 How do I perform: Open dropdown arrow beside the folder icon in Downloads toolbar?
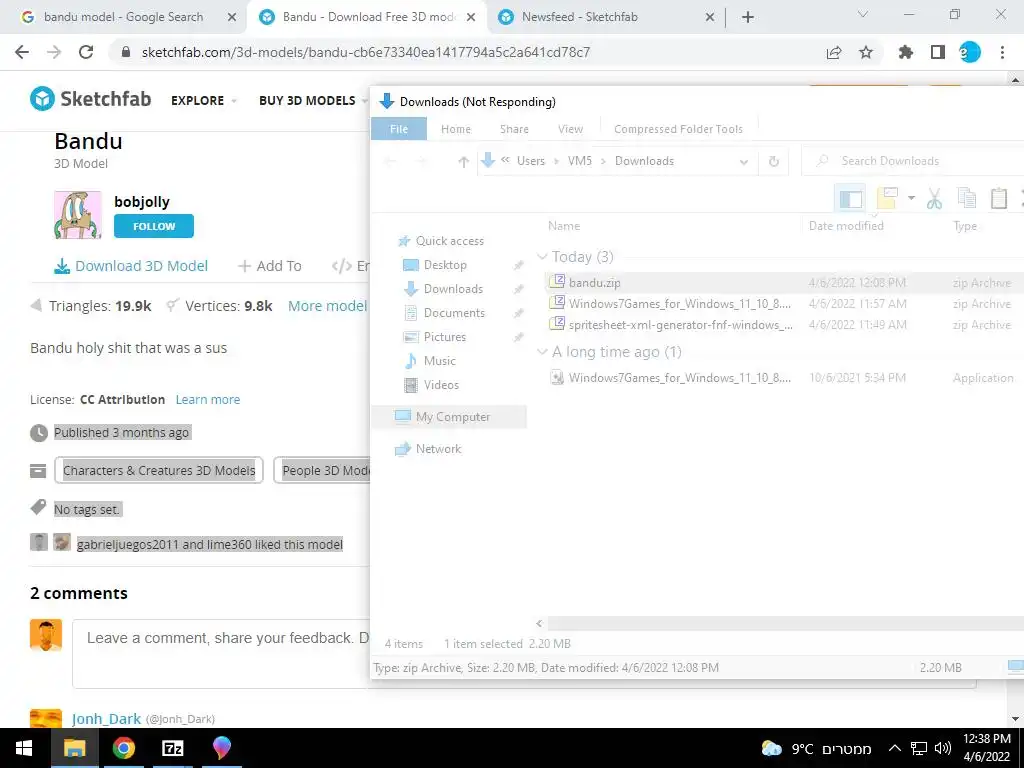tap(911, 197)
